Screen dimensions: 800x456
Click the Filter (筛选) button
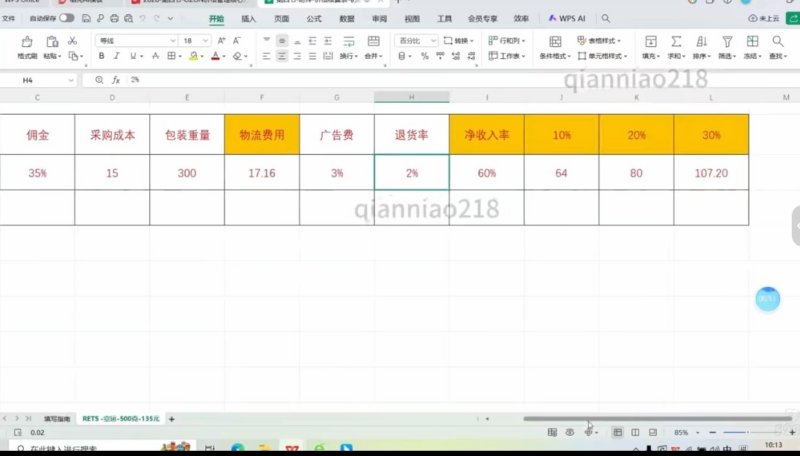click(x=727, y=47)
